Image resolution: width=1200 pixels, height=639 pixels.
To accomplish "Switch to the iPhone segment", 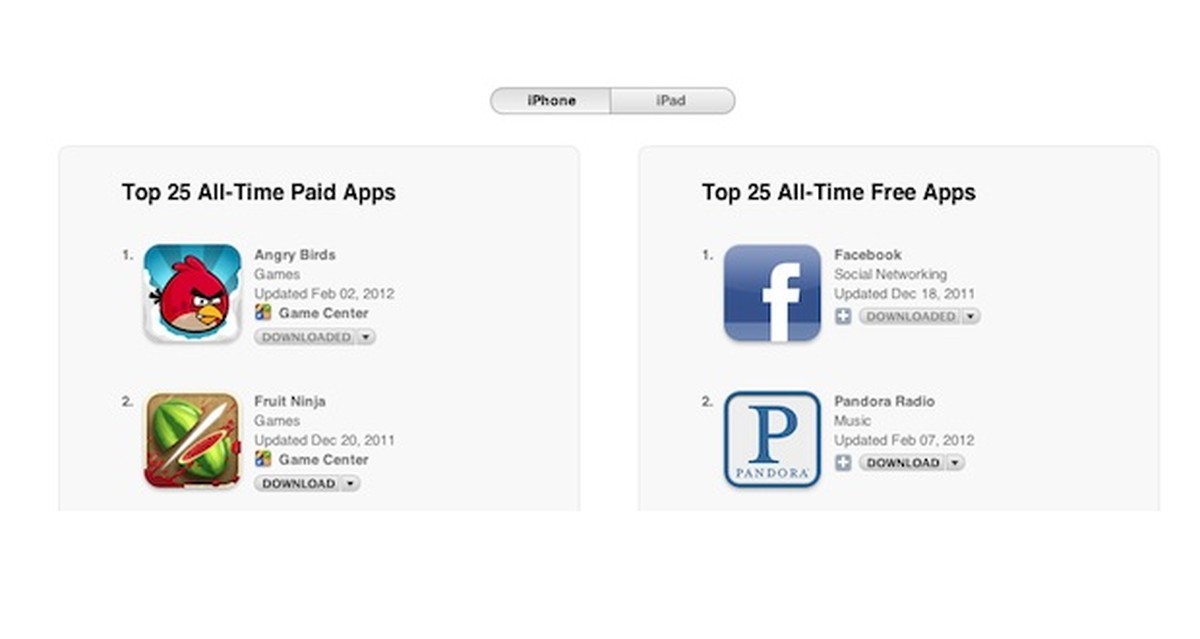I will click(551, 101).
